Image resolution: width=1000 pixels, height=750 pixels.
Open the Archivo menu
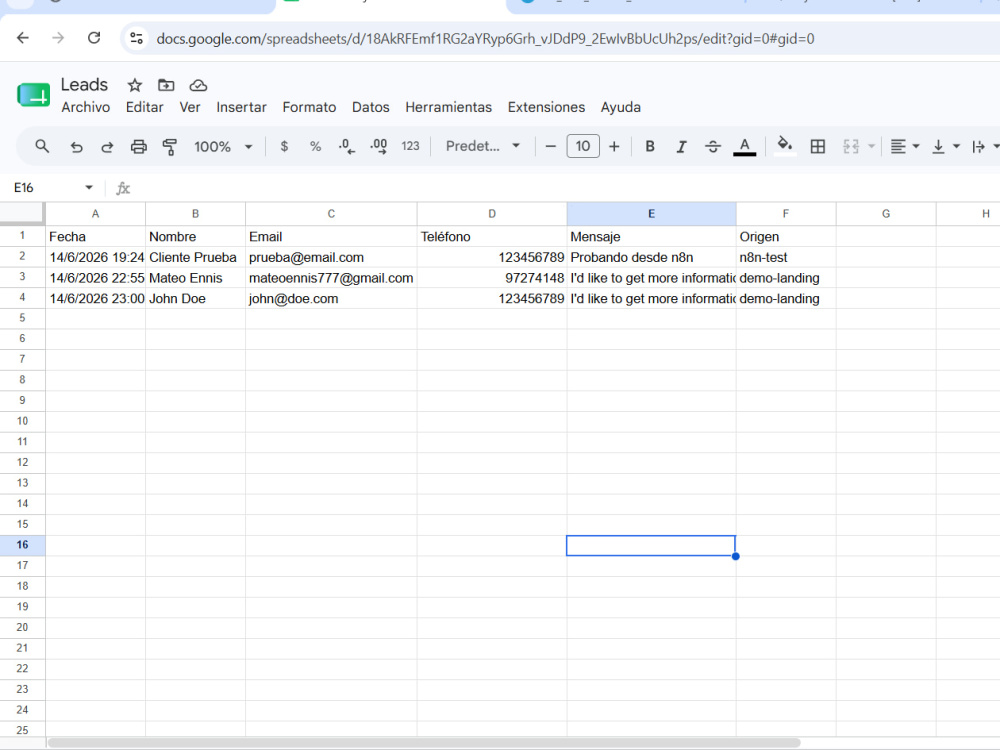(x=85, y=107)
